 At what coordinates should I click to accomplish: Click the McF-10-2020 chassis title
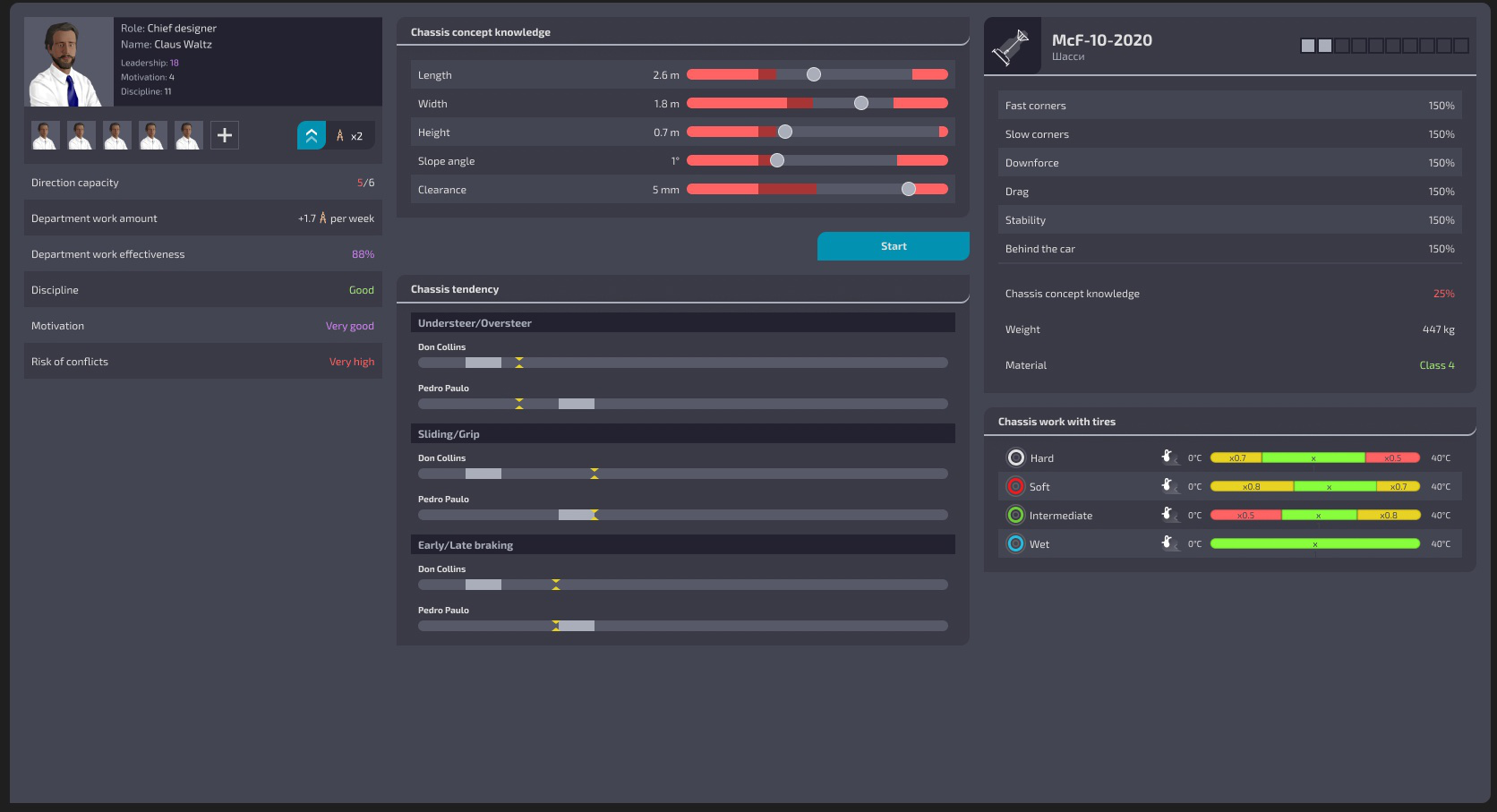pos(1101,40)
